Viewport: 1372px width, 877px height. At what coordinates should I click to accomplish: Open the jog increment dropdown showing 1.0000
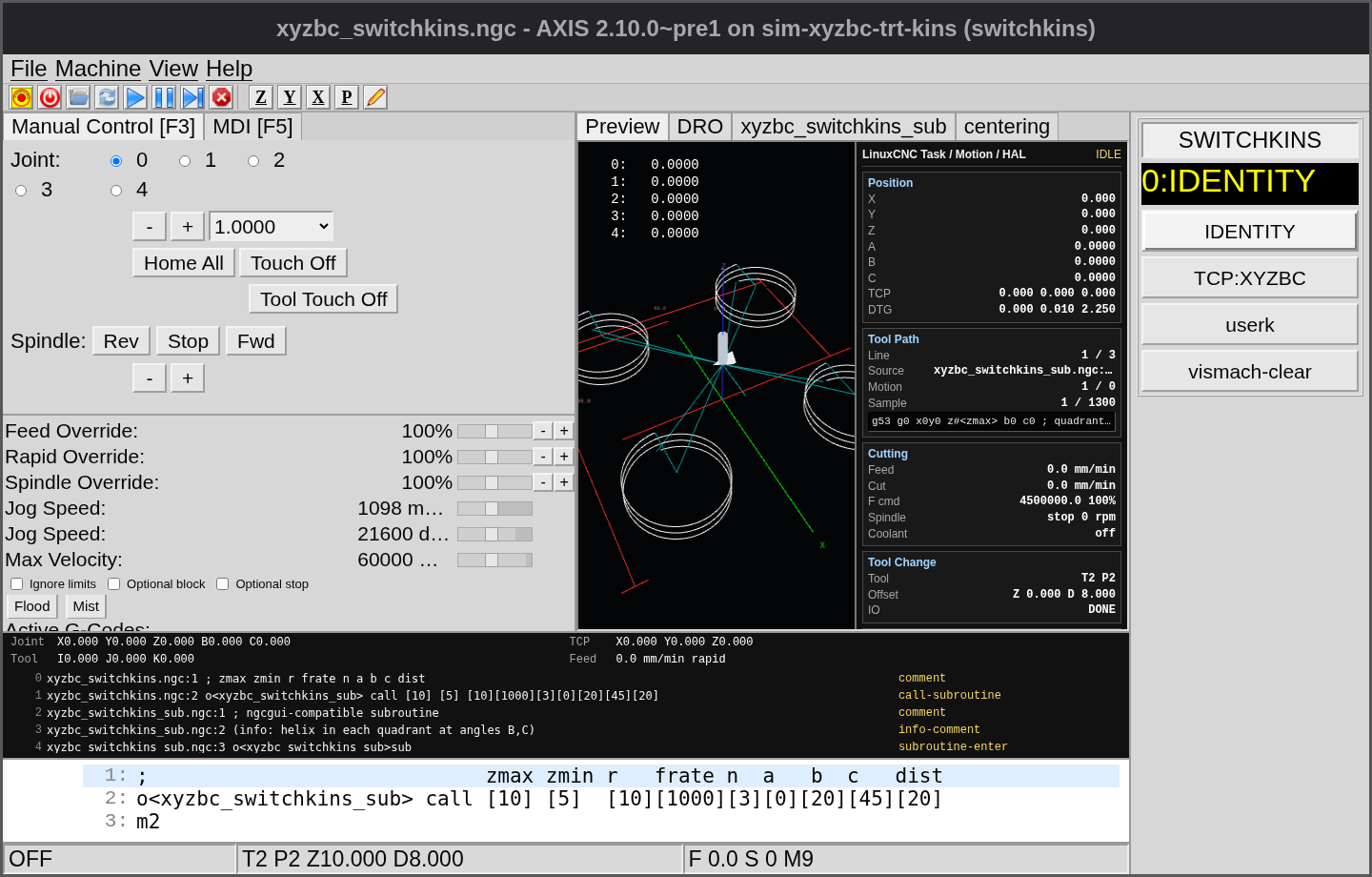272,227
